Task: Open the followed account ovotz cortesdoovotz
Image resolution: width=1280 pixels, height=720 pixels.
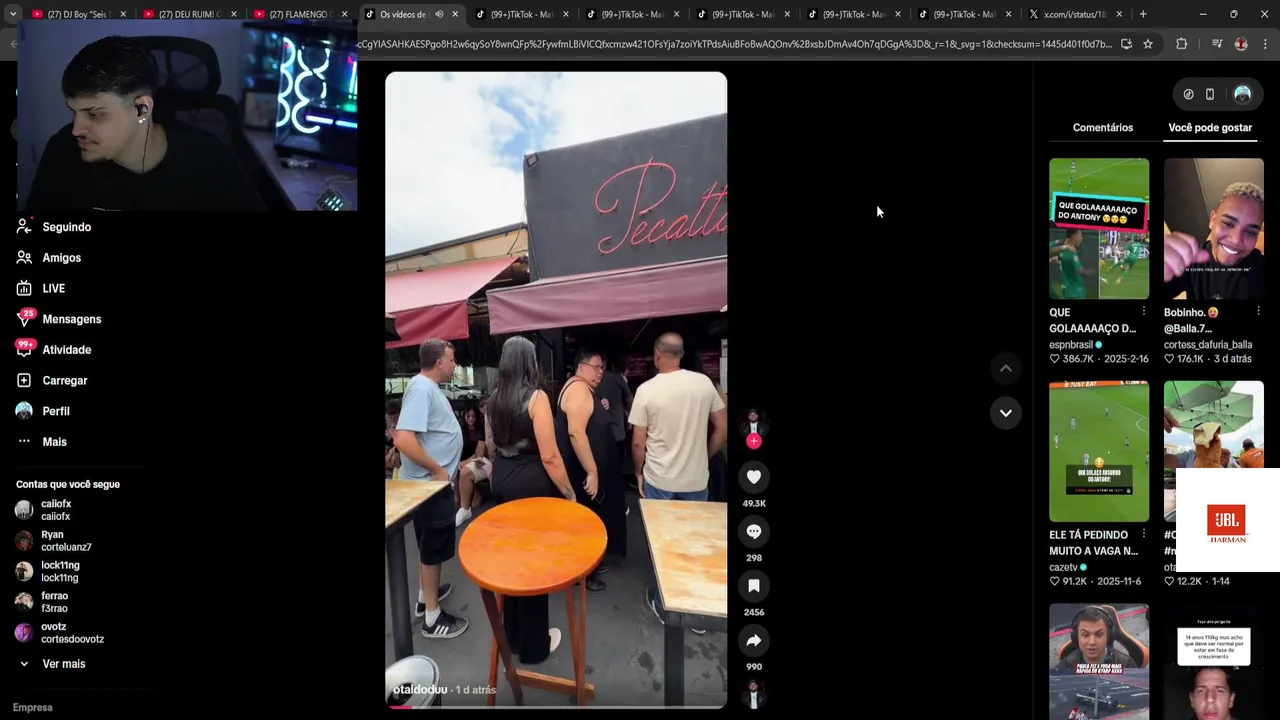Action: coord(72,633)
